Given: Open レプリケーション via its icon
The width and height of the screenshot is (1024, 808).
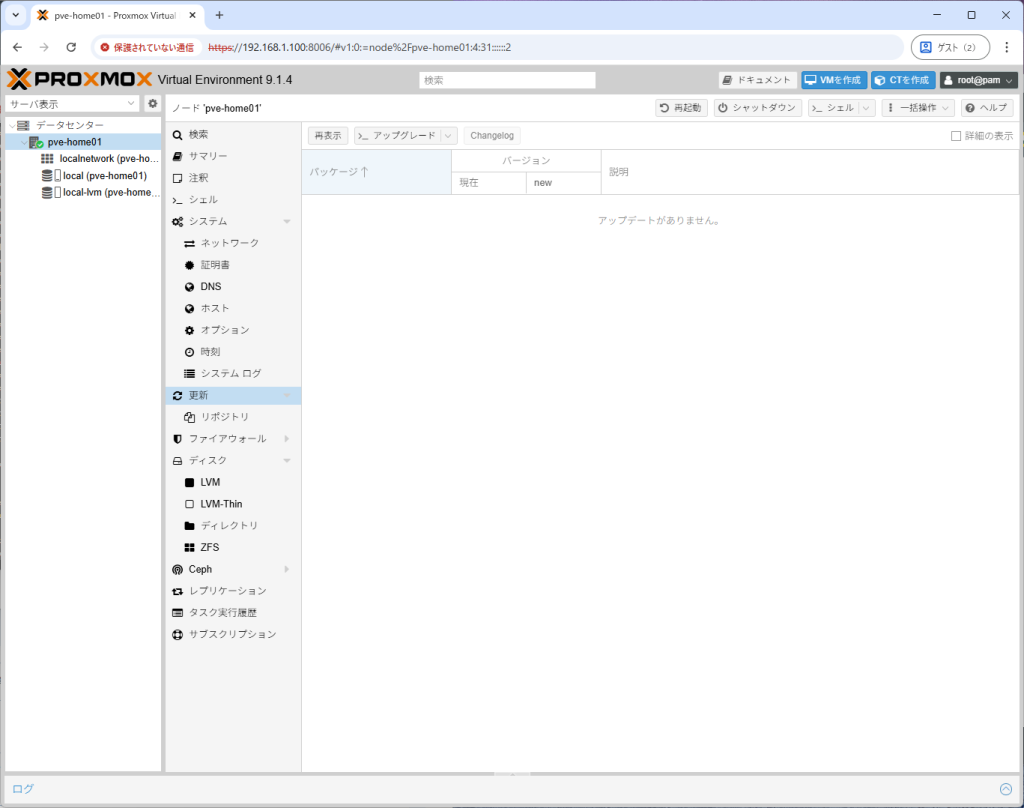Looking at the screenshot, I should pyautogui.click(x=178, y=590).
